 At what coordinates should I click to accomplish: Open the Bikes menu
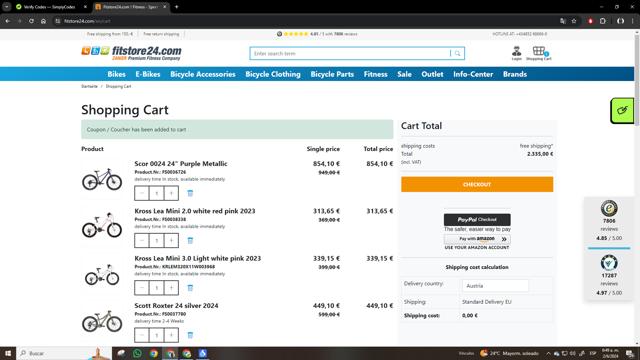click(x=117, y=74)
